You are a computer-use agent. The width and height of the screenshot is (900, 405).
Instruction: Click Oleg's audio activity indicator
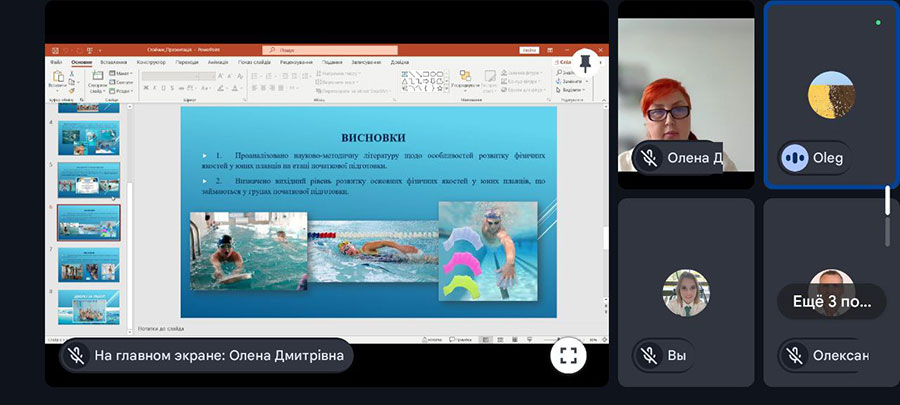click(795, 157)
